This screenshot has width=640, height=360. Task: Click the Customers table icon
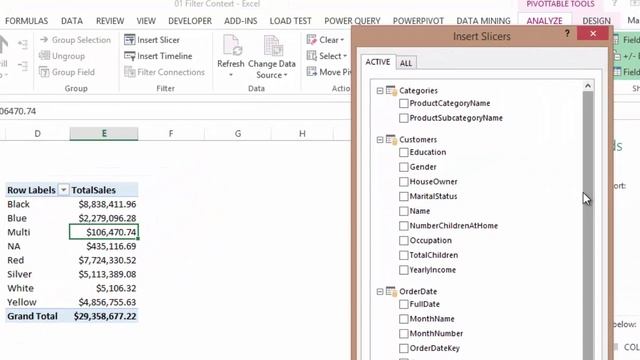click(391, 140)
